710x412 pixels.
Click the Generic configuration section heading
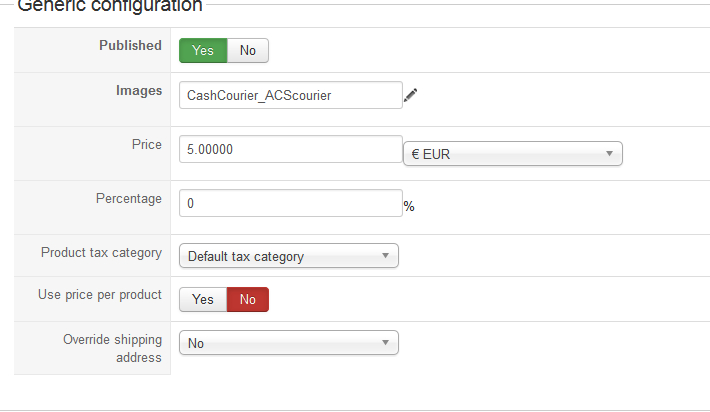(110, 6)
